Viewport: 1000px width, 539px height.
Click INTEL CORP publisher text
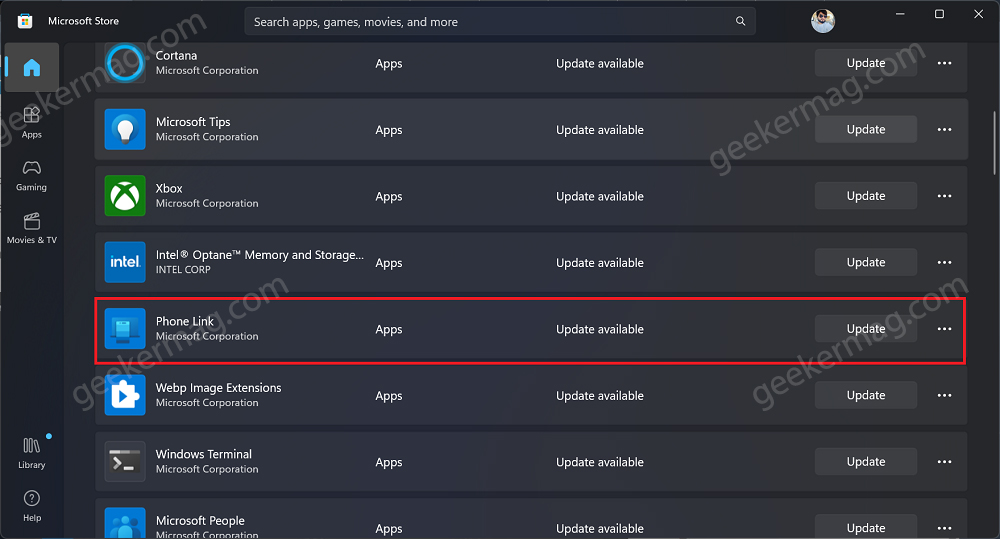click(x=183, y=270)
